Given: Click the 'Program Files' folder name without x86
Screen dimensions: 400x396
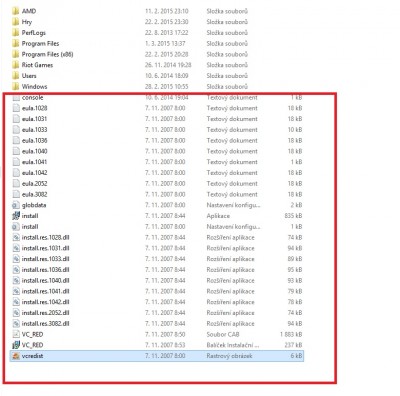Looking at the screenshot, I should point(40,43).
